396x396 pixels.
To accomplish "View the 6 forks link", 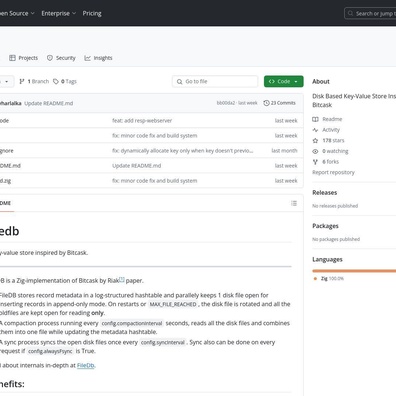I will 330,162.
